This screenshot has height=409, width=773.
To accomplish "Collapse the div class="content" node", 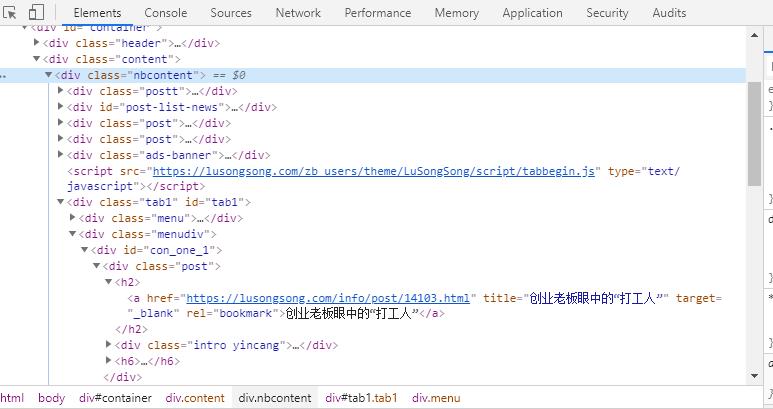I will 36,59.
